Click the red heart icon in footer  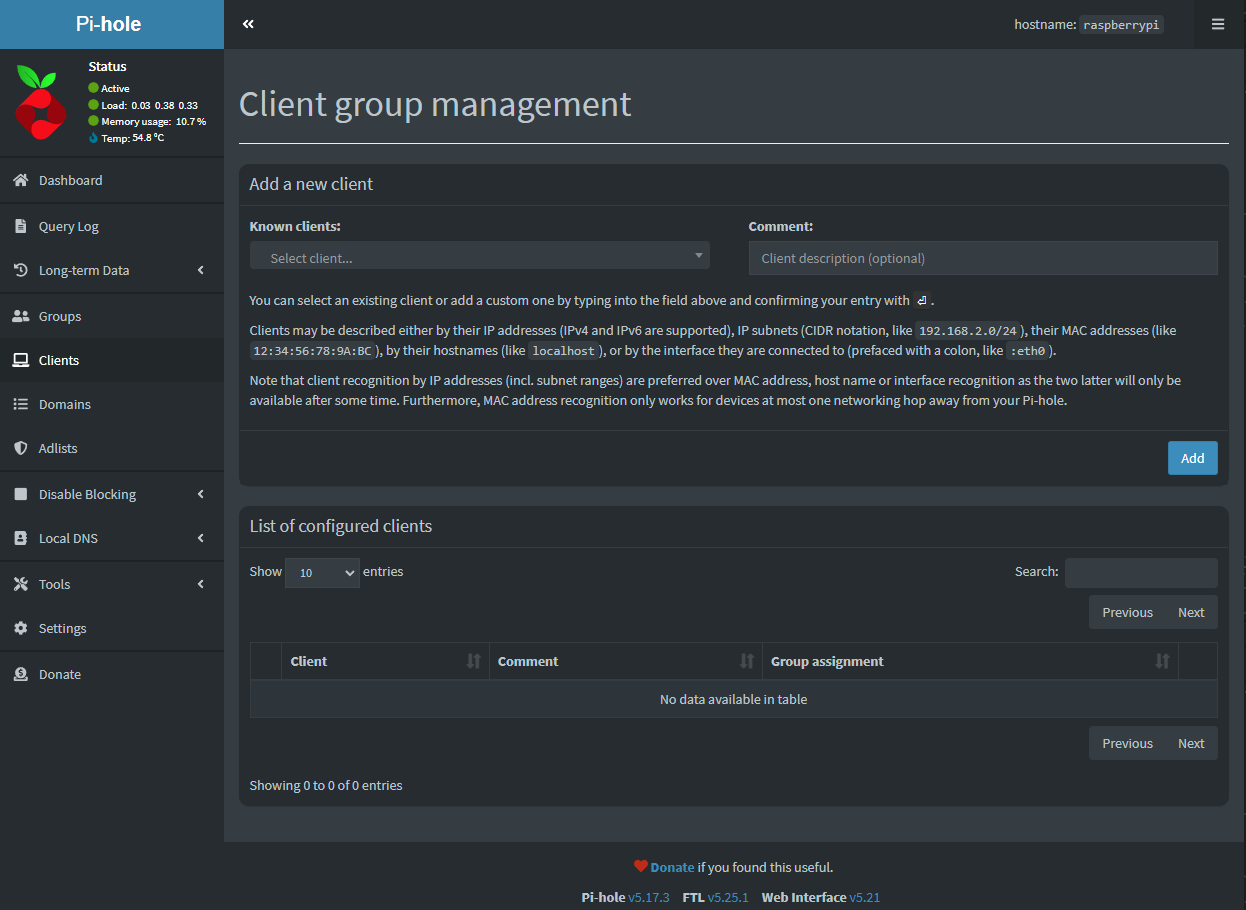coord(641,867)
